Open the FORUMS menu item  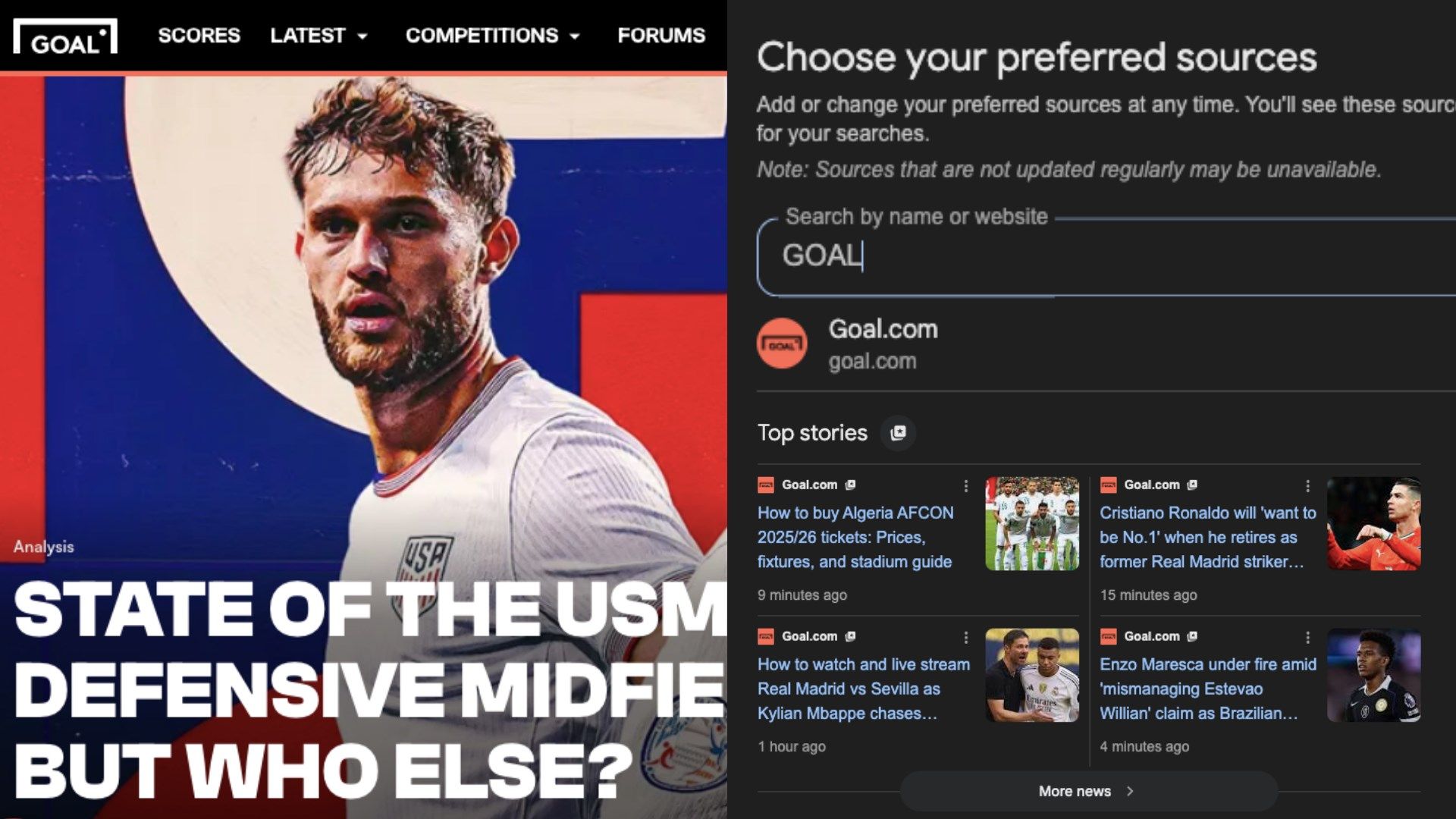(x=661, y=35)
